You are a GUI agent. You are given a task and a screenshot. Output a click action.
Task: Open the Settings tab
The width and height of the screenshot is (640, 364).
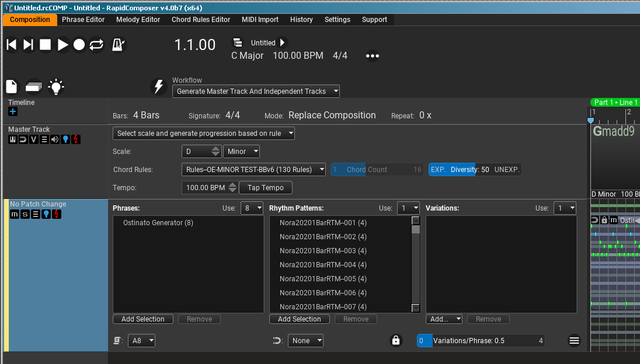point(337,20)
